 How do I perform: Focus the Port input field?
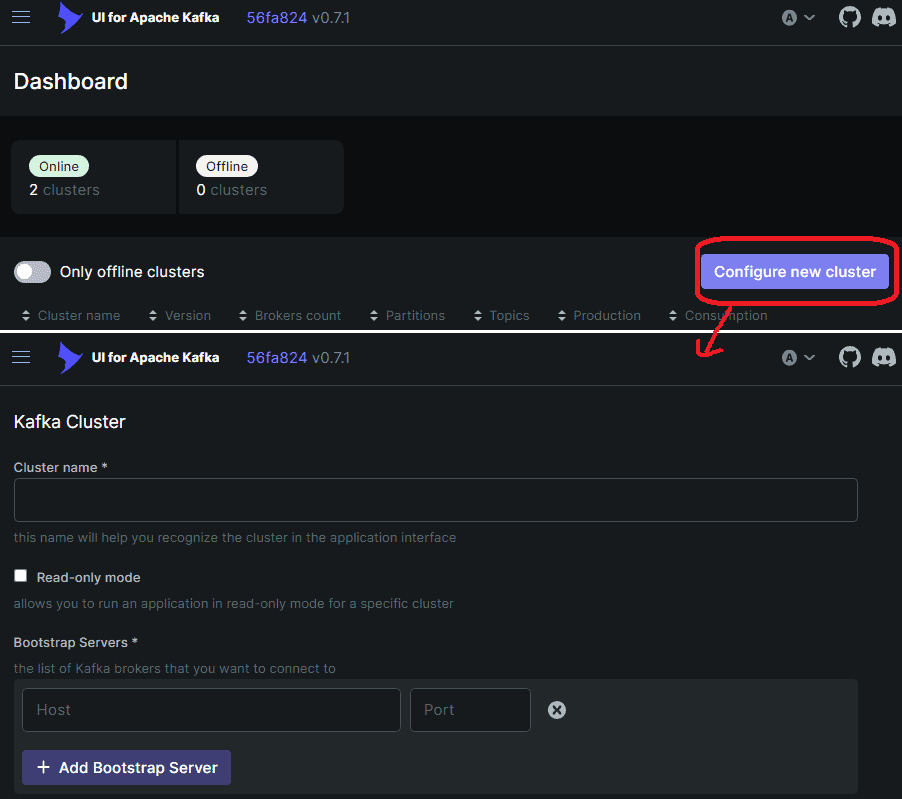(470, 710)
